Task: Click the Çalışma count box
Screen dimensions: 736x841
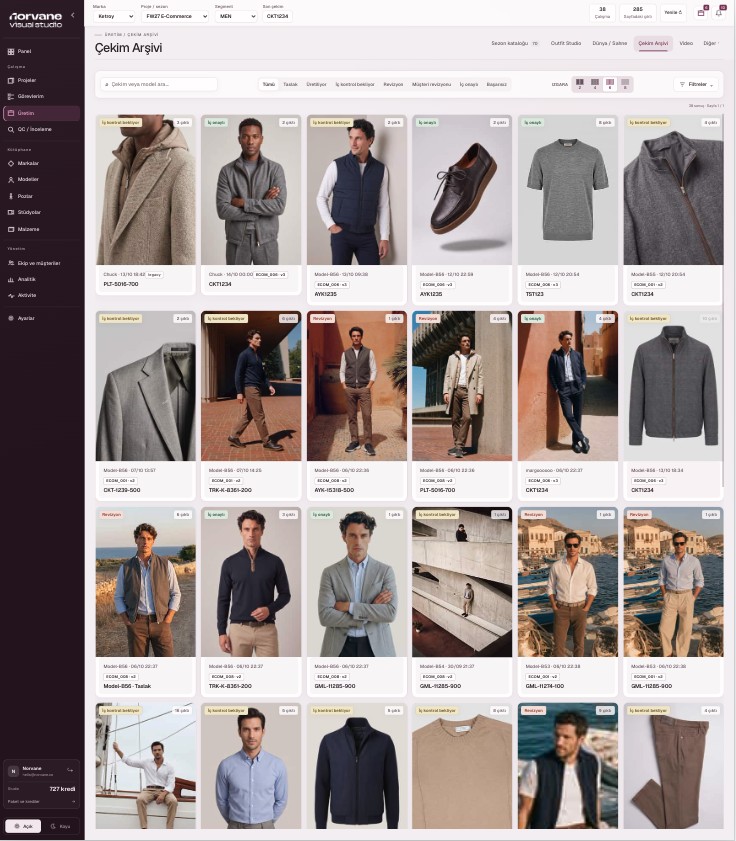Action: (602, 12)
